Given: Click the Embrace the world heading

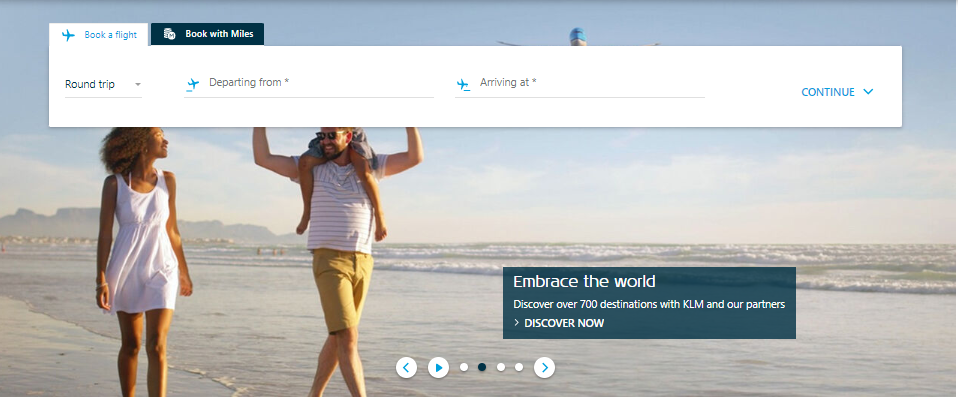Looking at the screenshot, I should pyautogui.click(x=584, y=282).
